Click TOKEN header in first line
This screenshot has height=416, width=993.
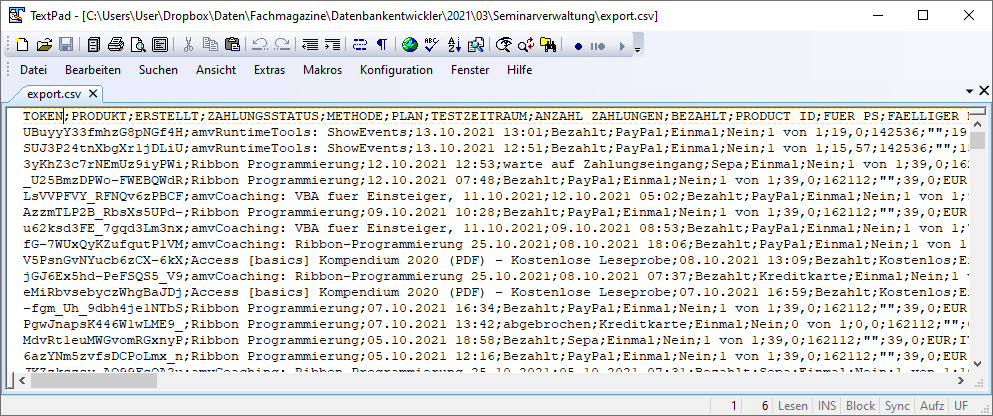[42, 117]
